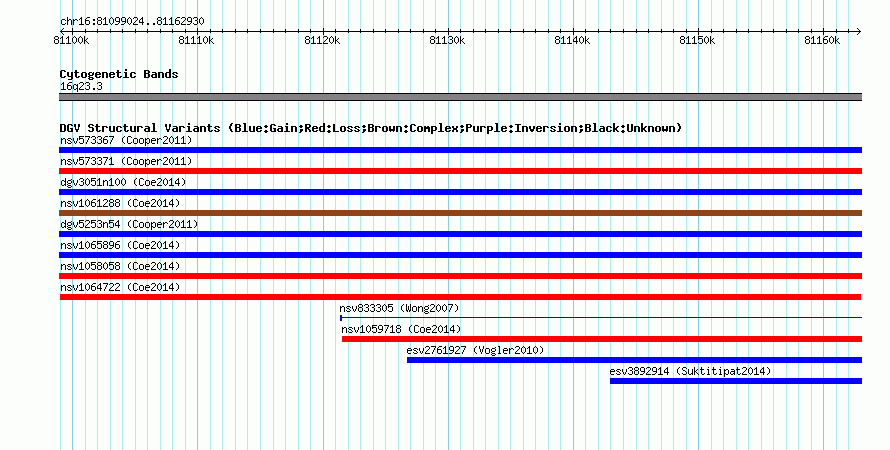Select the brown nsv1061288 complex variant bar
890x450 pixels.
pos(460,213)
